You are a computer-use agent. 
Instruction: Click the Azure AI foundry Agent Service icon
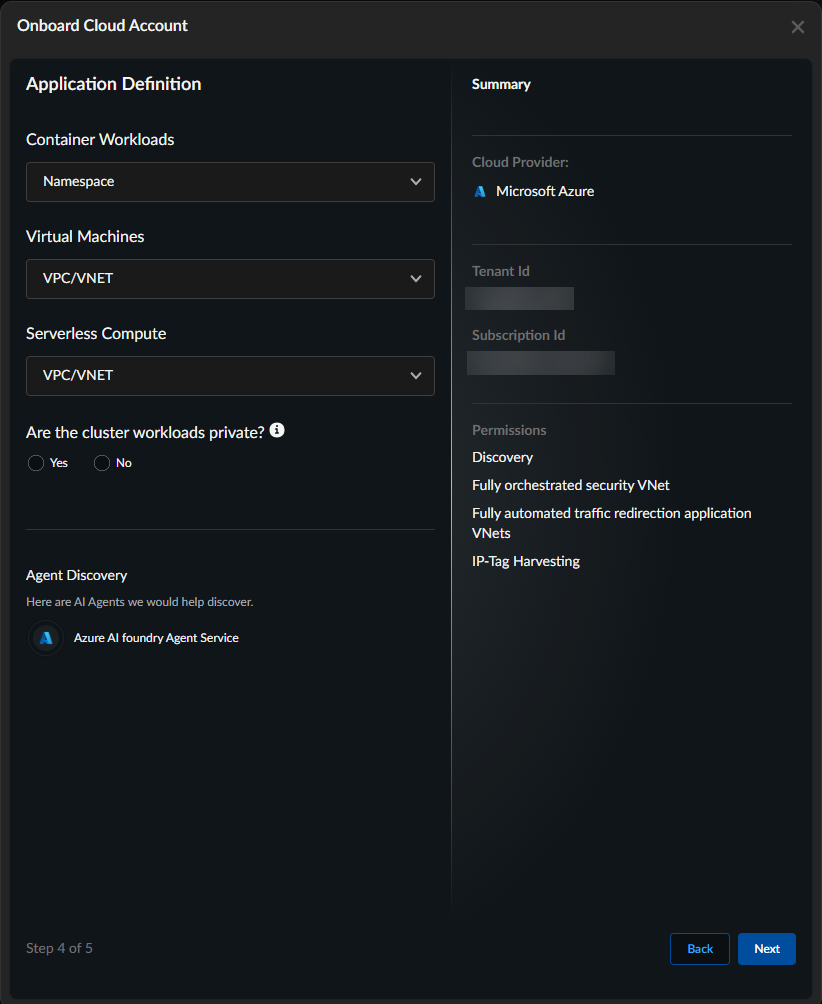pos(46,637)
